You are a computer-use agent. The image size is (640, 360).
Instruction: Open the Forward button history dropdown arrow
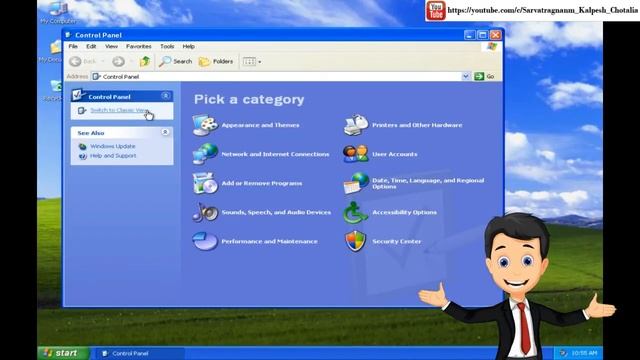click(x=131, y=62)
